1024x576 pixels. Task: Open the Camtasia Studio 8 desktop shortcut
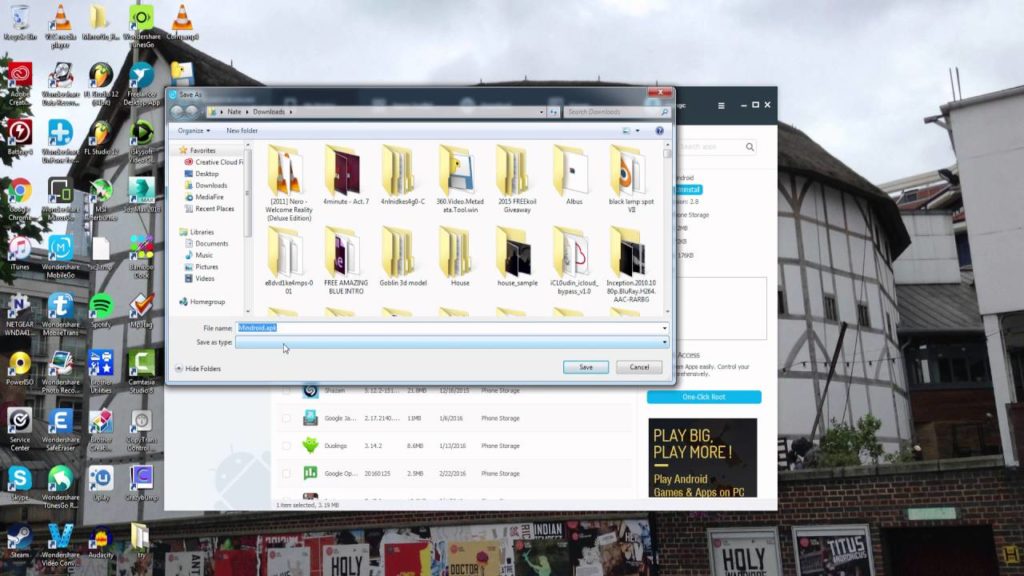(141, 372)
